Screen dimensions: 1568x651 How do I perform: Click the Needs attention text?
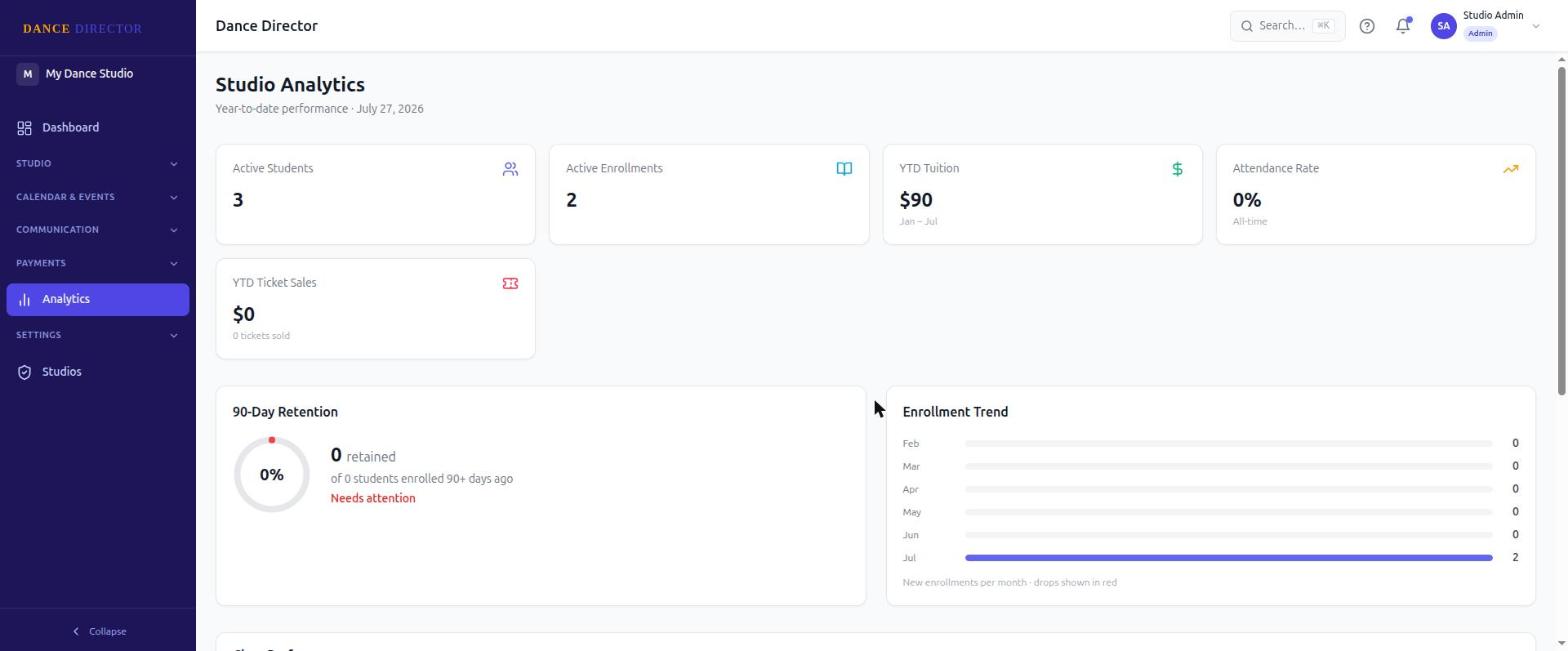point(373,498)
